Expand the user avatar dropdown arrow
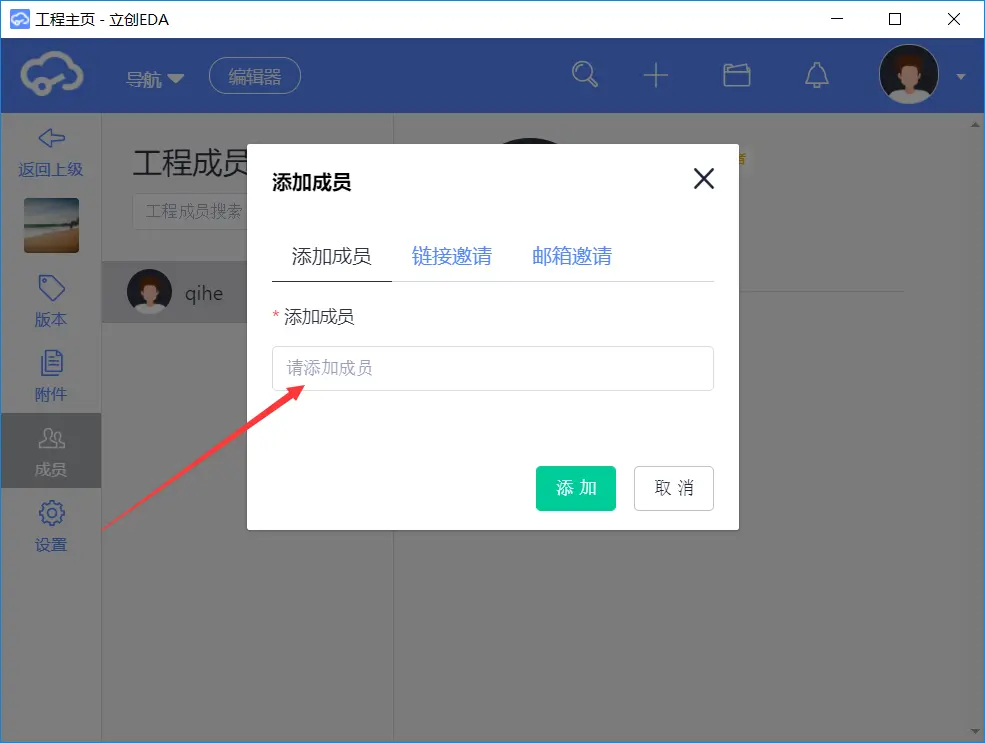The height and width of the screenshot is (743, 985). (961, 77)
